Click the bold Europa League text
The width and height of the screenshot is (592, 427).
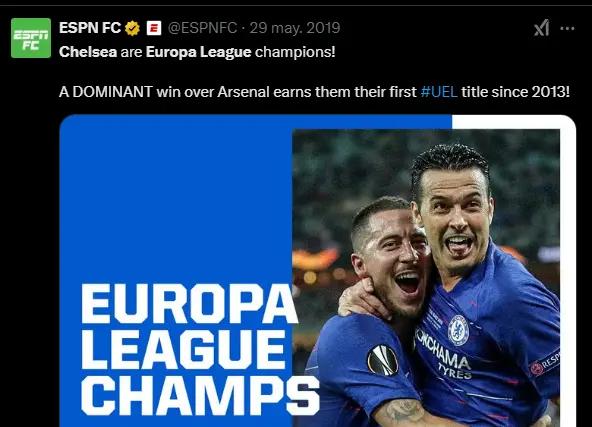tap(199, 52)
